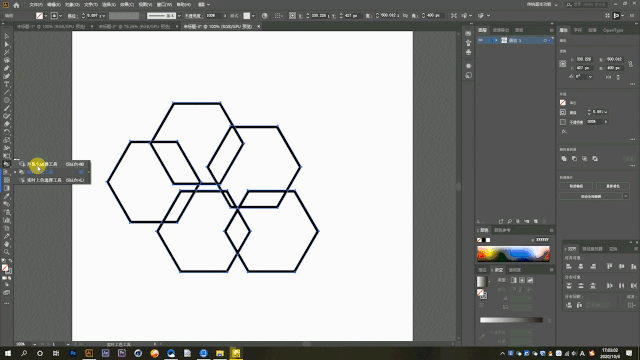Swap fill and stroke arrow in toolbar

point(10,260)
